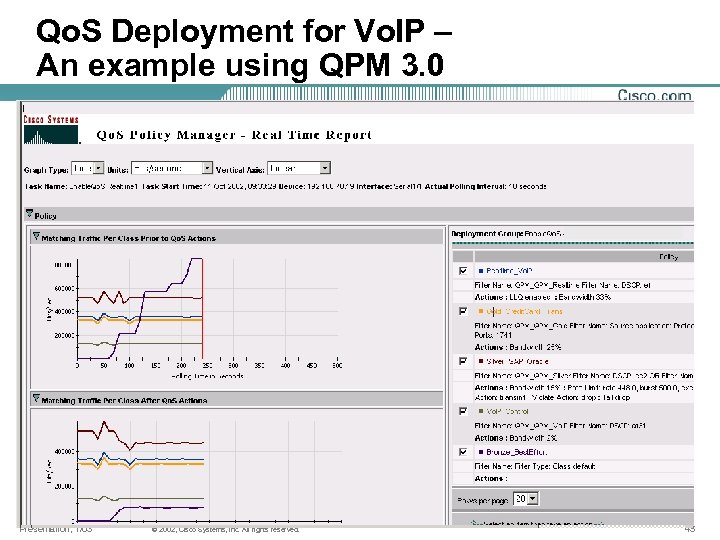
Task: Click Realtime policy Actions LLQ bandwidth text
Action: pyautogui.click(x=542, y=297)
